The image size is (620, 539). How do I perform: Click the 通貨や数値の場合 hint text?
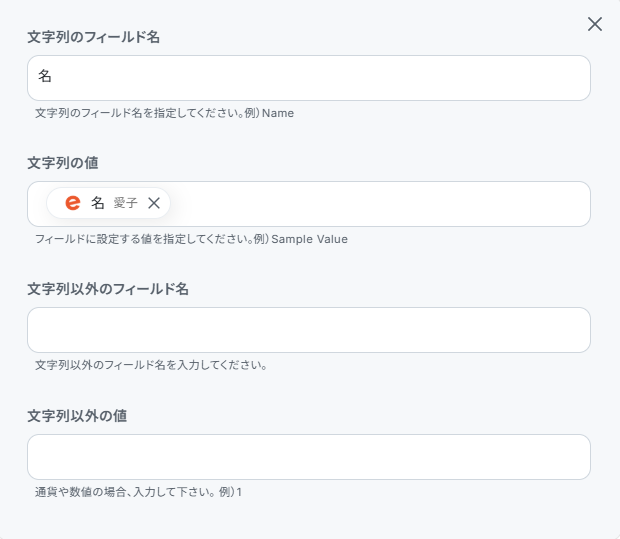click(138, 492)
